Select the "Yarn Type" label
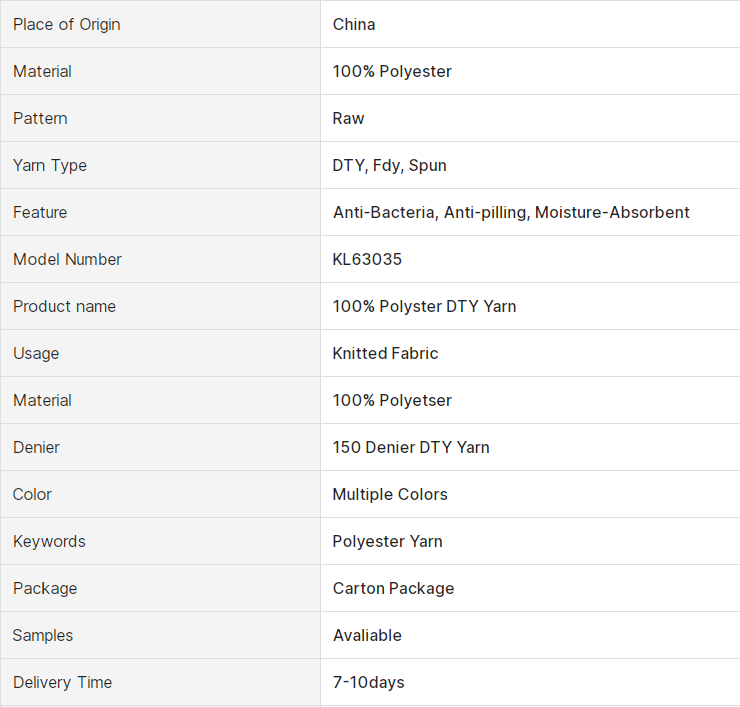 tap(50, 165)
